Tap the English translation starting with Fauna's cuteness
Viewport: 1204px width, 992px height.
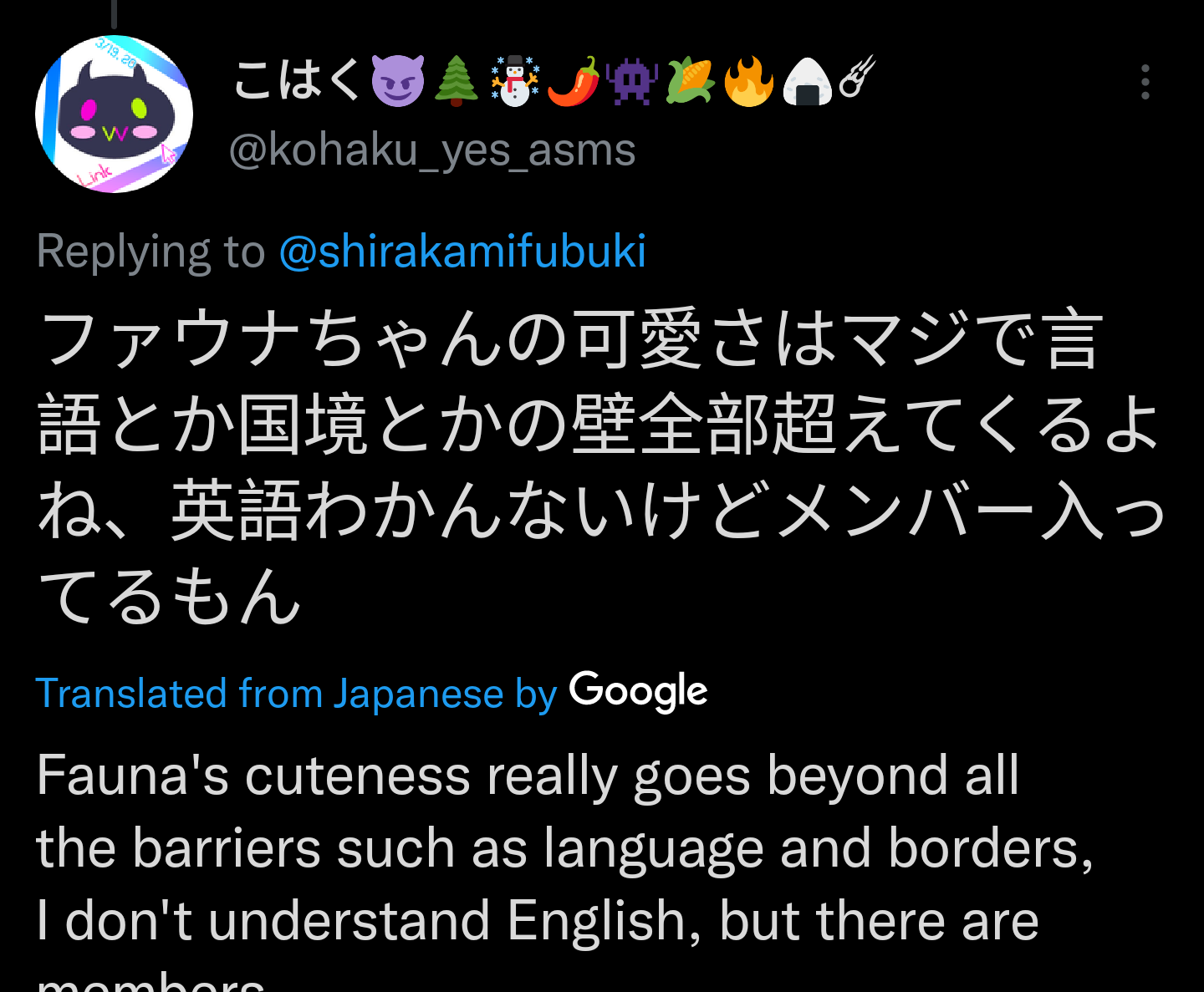[565, 869]
